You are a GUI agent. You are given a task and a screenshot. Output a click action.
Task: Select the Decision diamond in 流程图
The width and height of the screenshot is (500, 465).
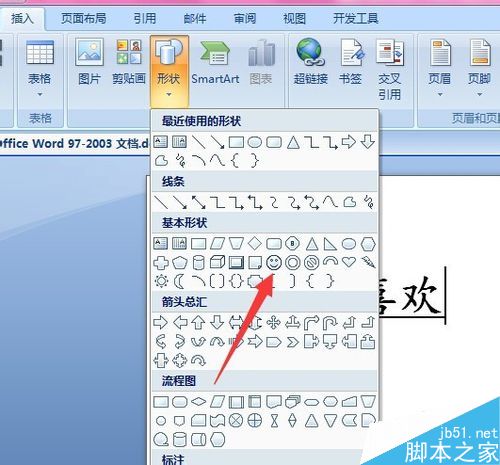(x=199, y=402)
